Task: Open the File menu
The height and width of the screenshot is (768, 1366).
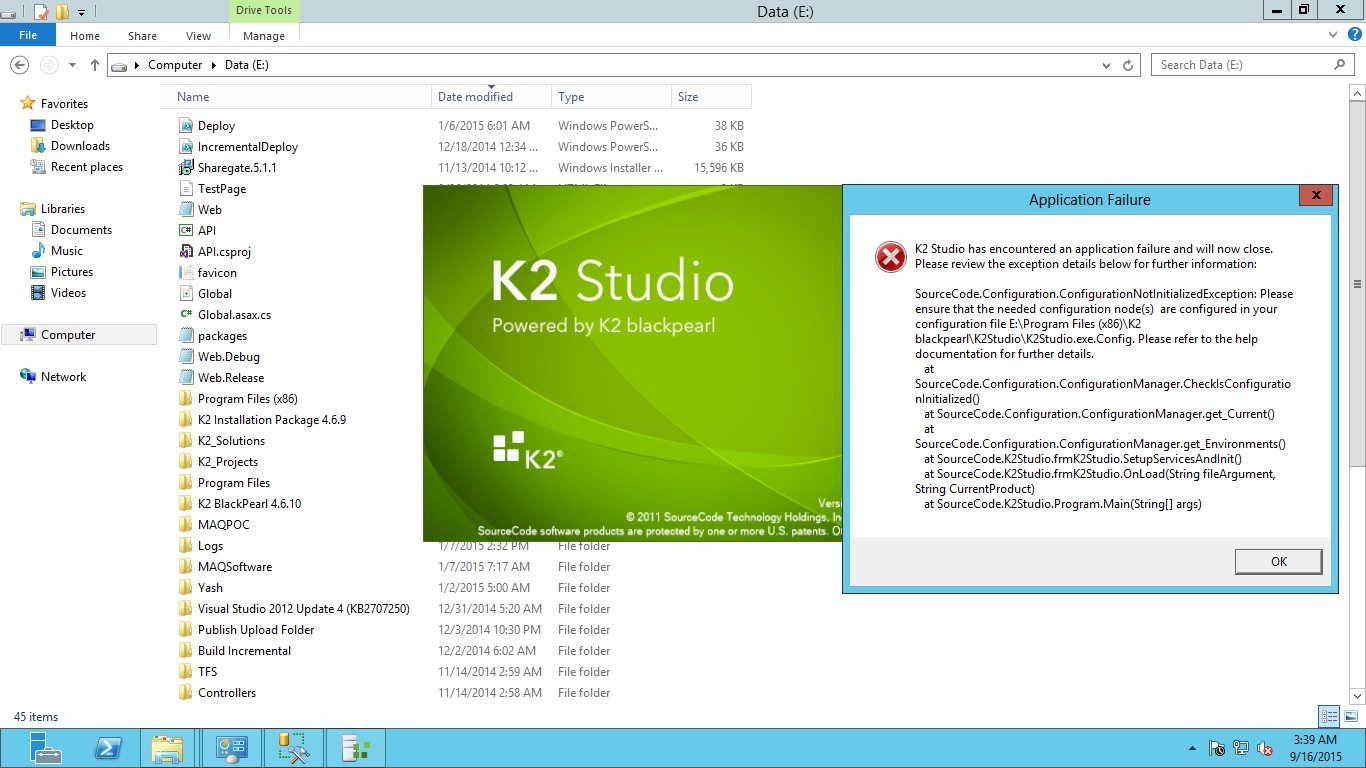Action: pyautogui.click(x=28, y=36)
